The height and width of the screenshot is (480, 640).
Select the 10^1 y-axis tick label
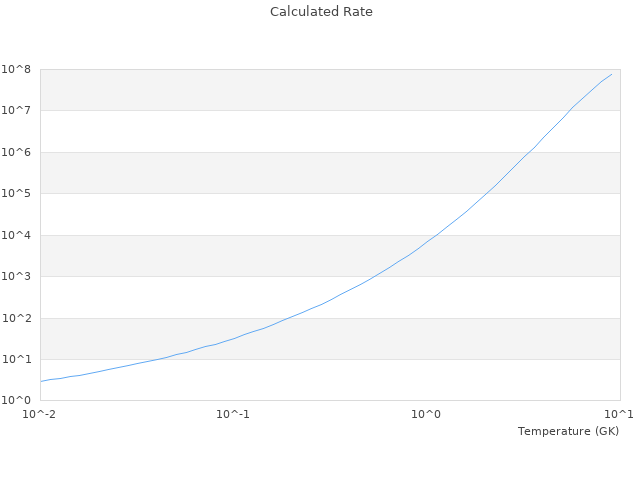[x=18, y=359]
